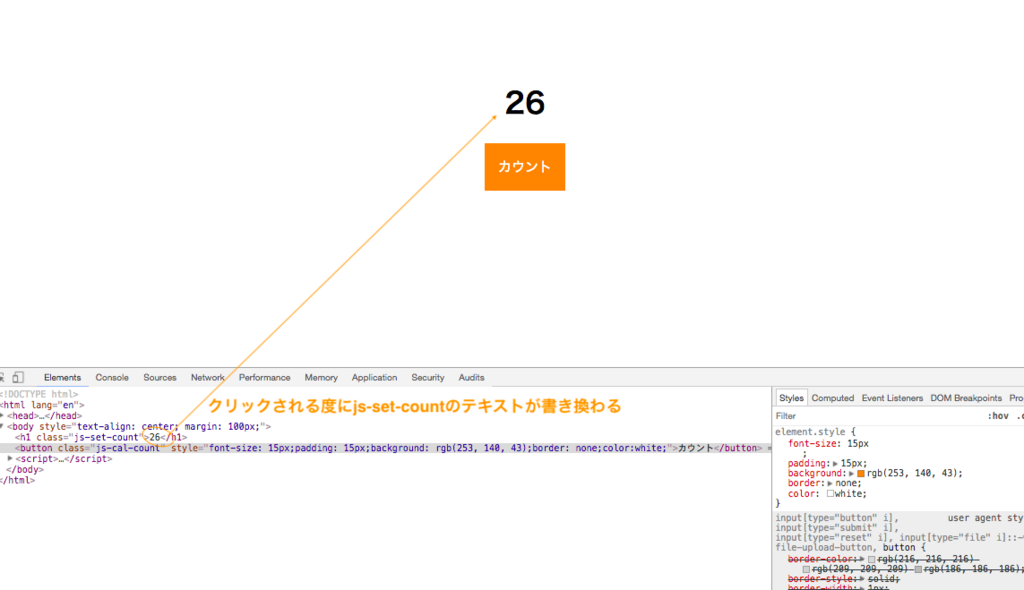The height and width of the screenshot is (590, 1024).
Task: Open the DOM Breakpoints sidebar tab
Action: click(x=966, y=398)
